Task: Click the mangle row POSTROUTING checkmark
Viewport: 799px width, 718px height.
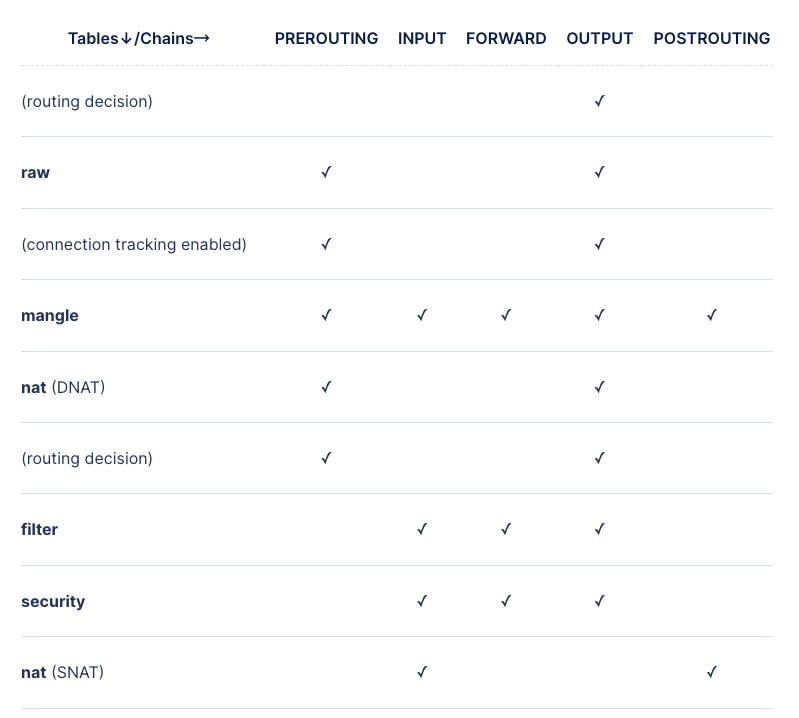Action: coord(711,315)
